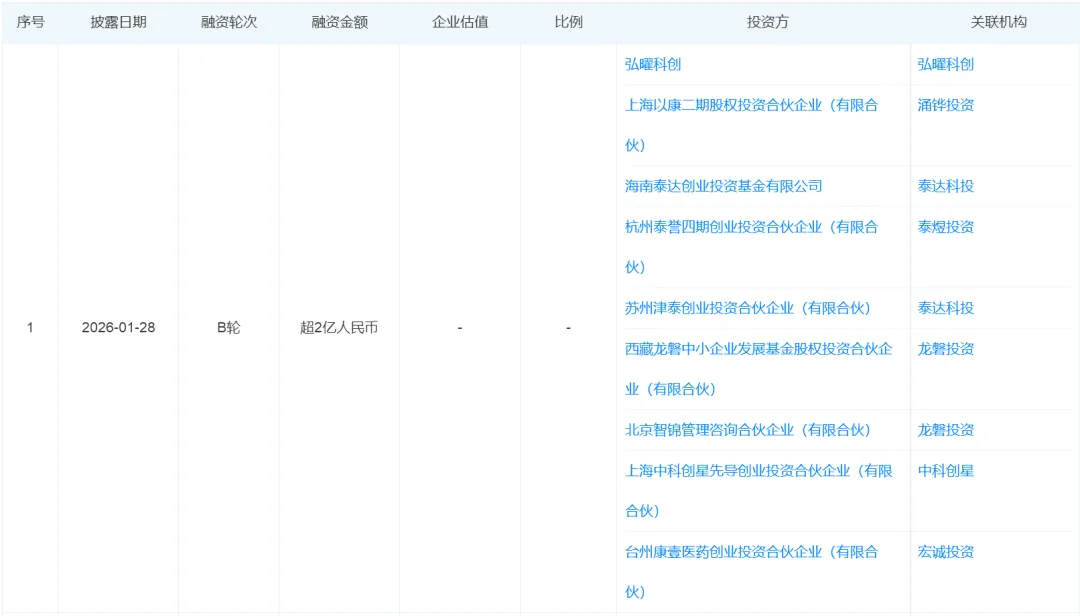Select the row number 1 cell
Viewport: 1080px width, 616px height.
(x=30, y=328)
